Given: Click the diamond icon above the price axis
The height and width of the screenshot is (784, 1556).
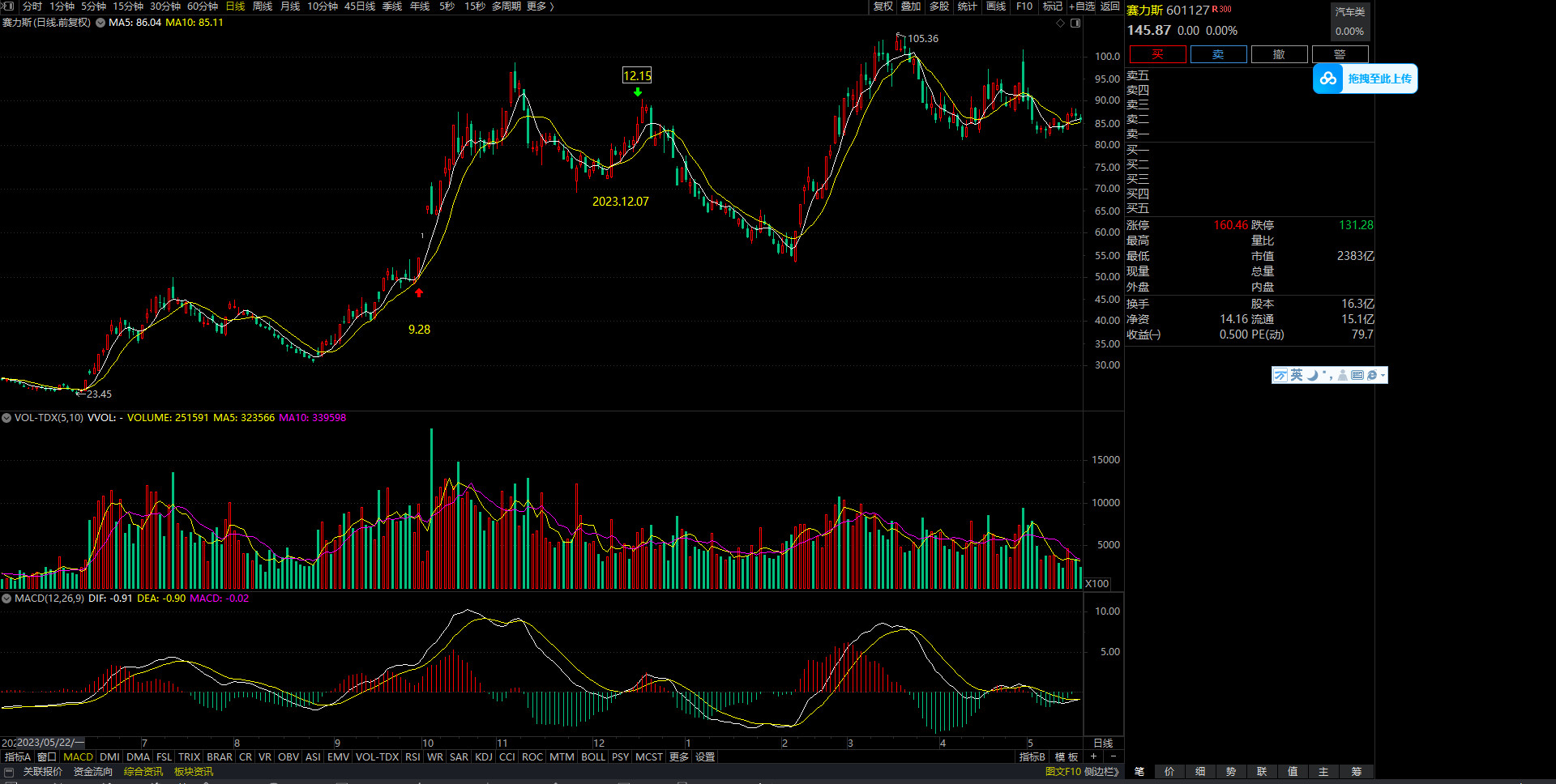Looking at the screenshot, I should [x=1060, y=23].
